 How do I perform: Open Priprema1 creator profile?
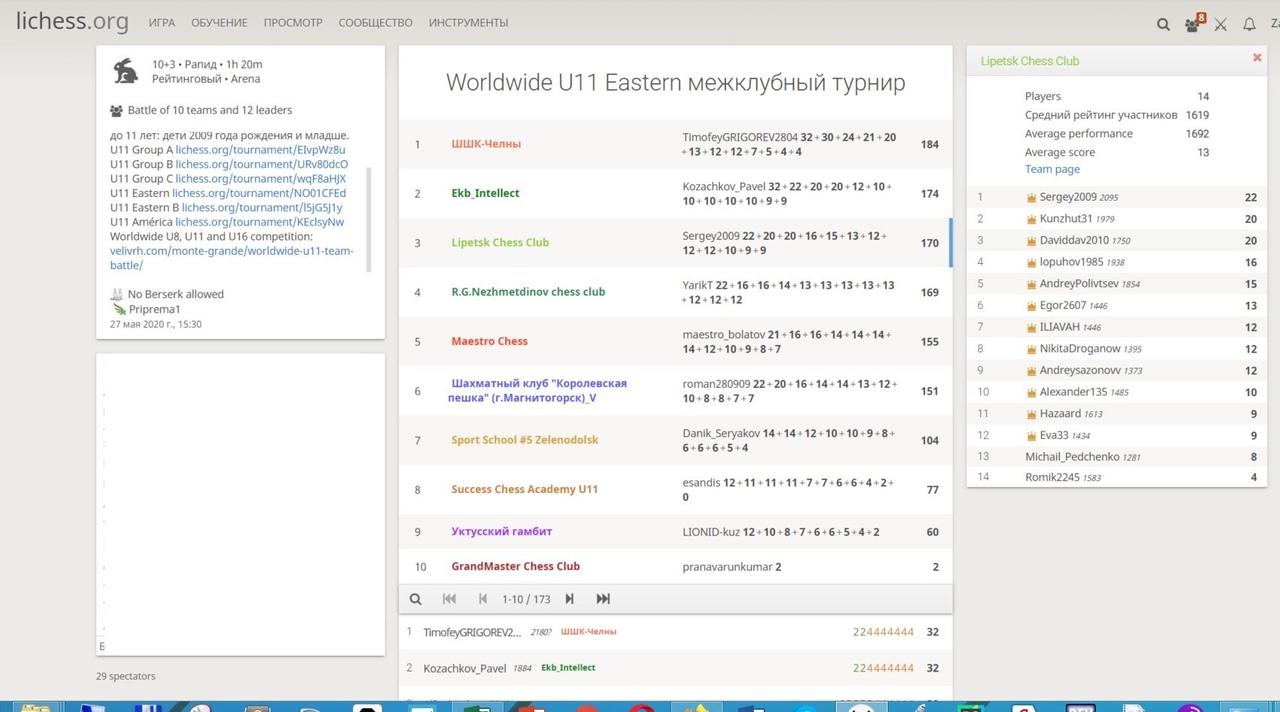(154, 309)
